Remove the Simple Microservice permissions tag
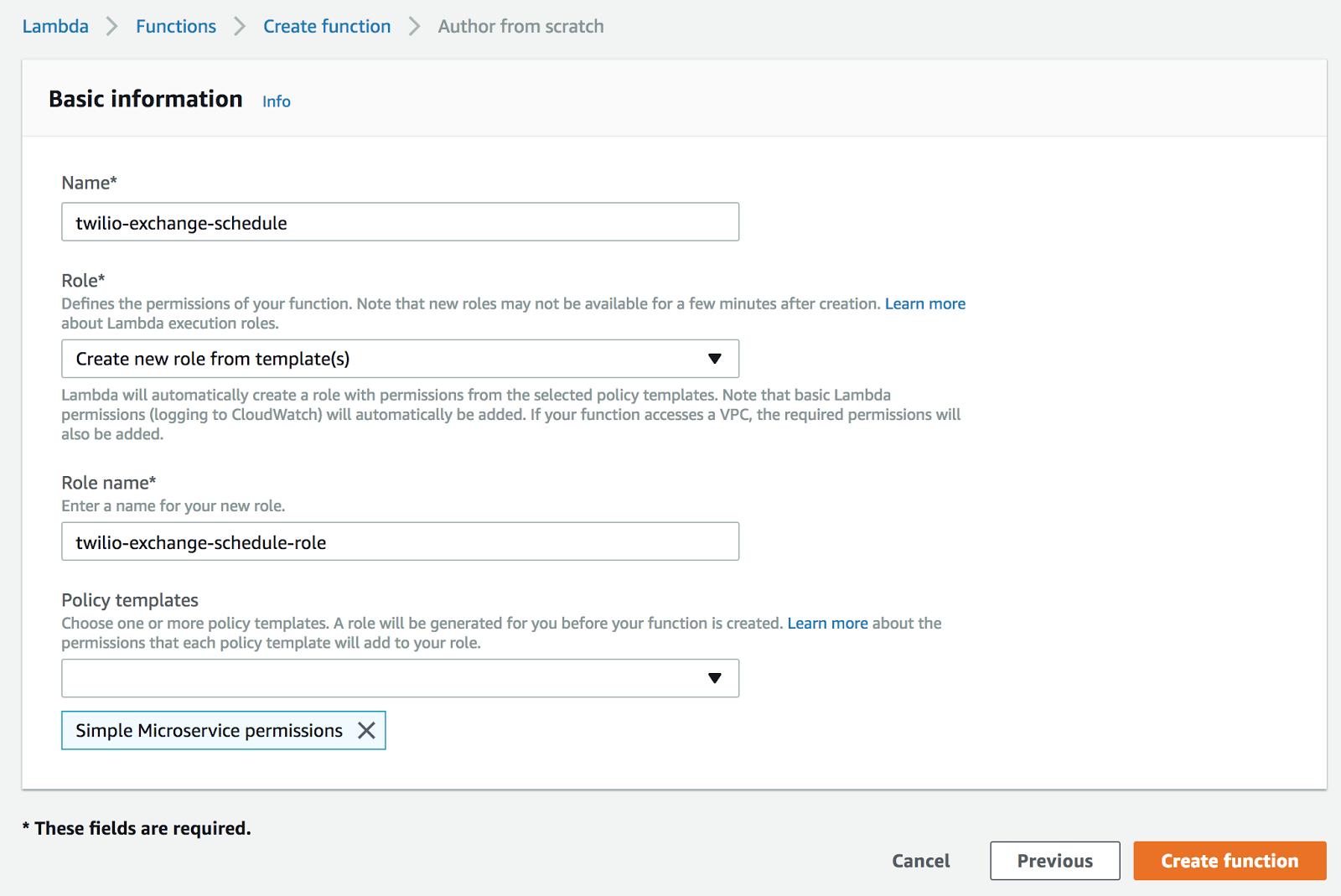This screenshot has height=896, width=1341. pos(366,730)
